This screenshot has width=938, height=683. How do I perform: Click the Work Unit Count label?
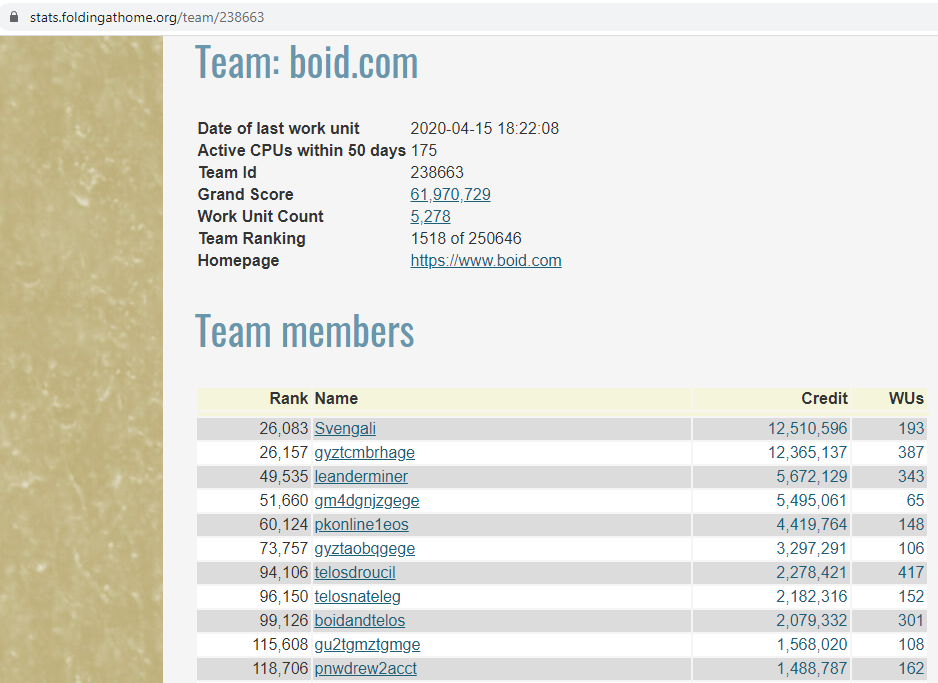pos(260,217)
